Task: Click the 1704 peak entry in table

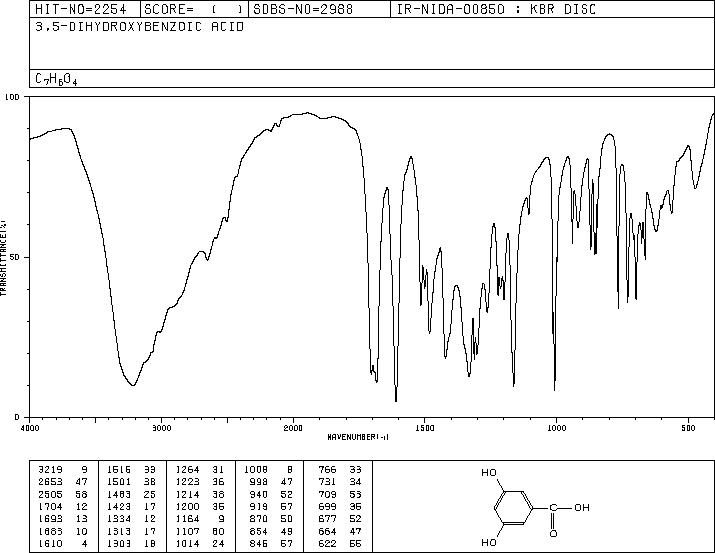Action: (63, 506)
